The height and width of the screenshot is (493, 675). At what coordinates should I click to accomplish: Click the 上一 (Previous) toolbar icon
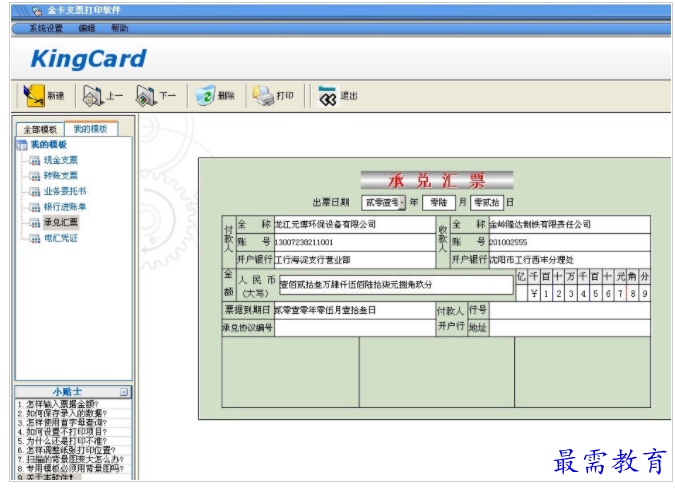(x=92, y=95)
